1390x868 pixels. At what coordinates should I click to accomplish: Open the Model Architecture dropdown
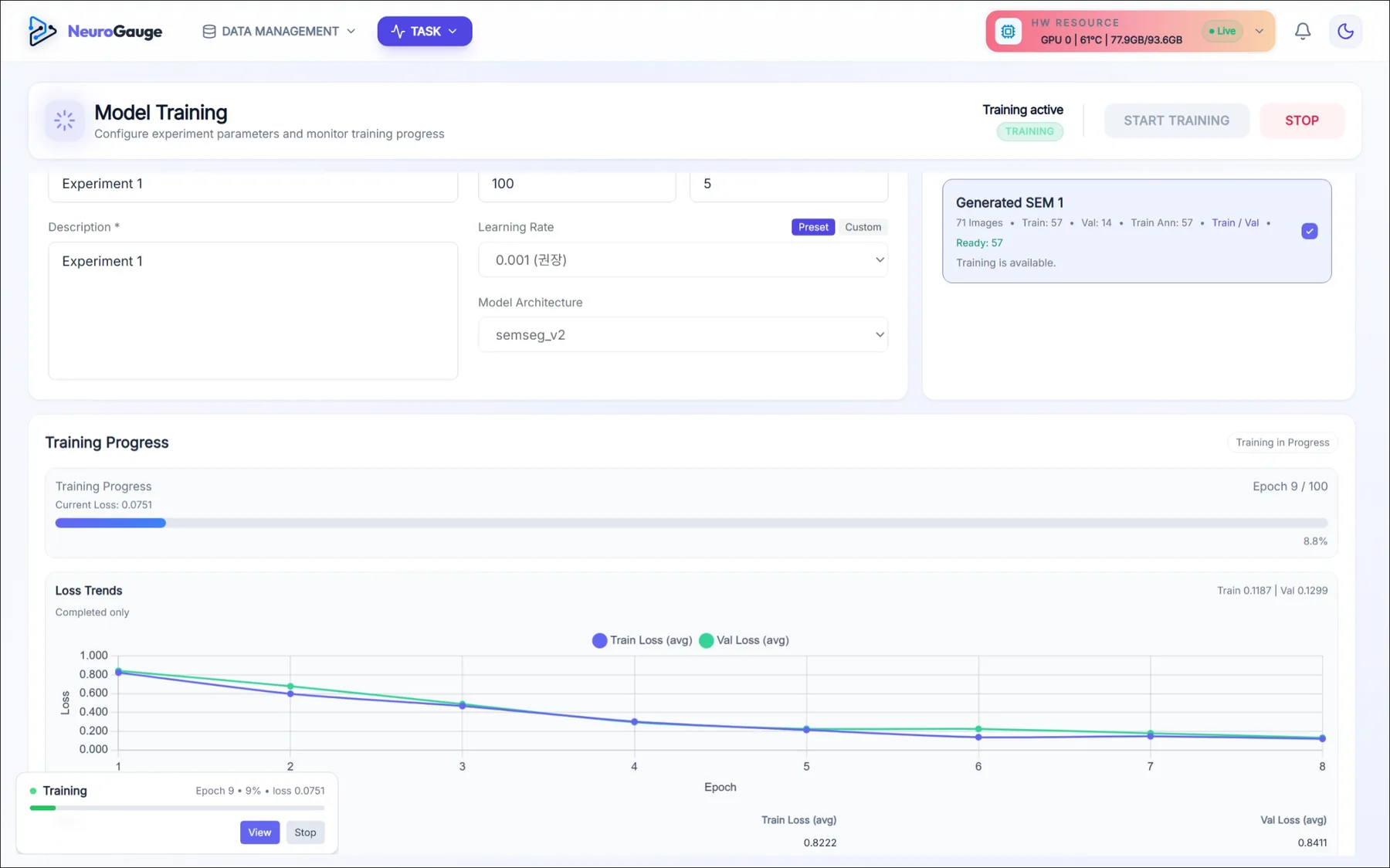tap(683, 334)
